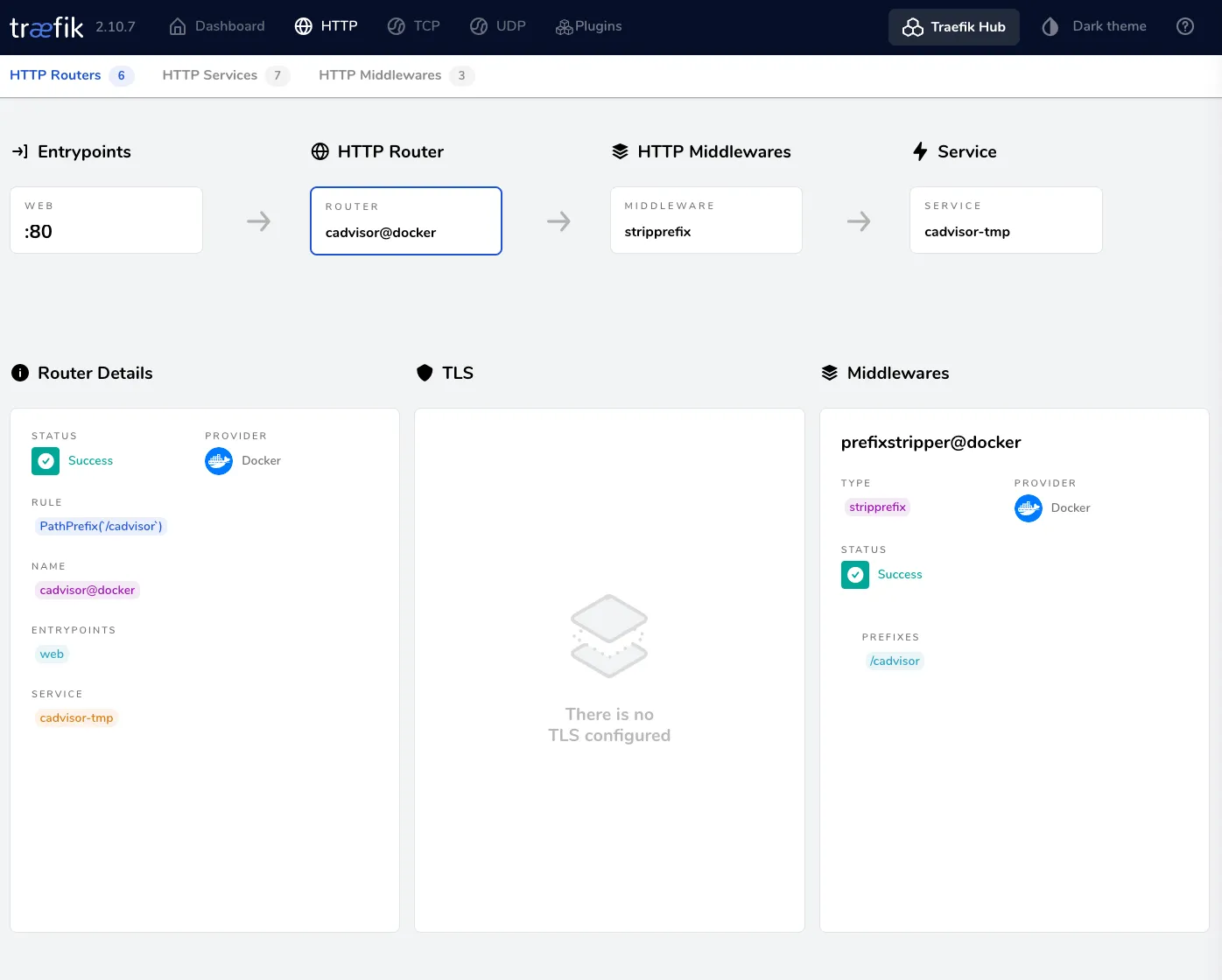
Task: Click the web entrypoint badge
Action: click(52, 654)
